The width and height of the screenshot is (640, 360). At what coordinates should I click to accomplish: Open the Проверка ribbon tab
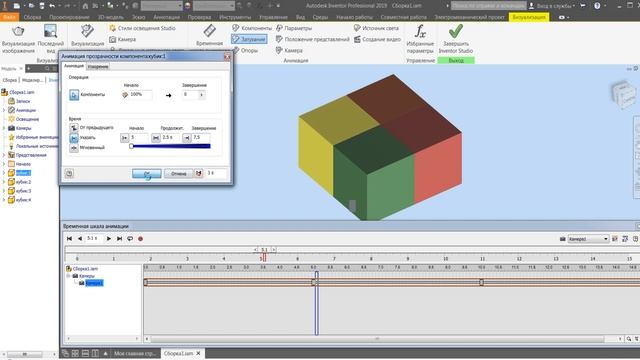pos(199,17)
